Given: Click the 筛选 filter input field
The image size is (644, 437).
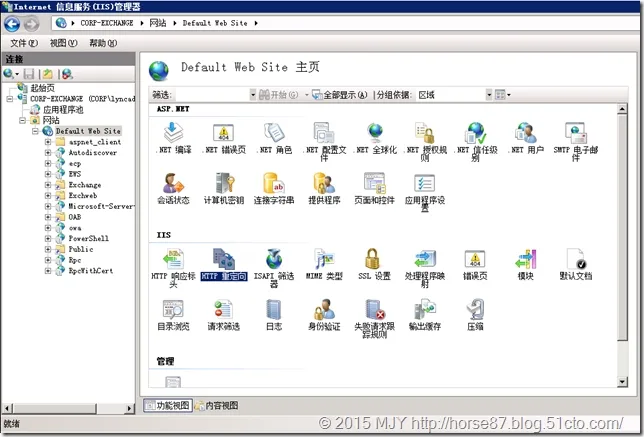Looking at the screenshot, I should click(212, 95).
